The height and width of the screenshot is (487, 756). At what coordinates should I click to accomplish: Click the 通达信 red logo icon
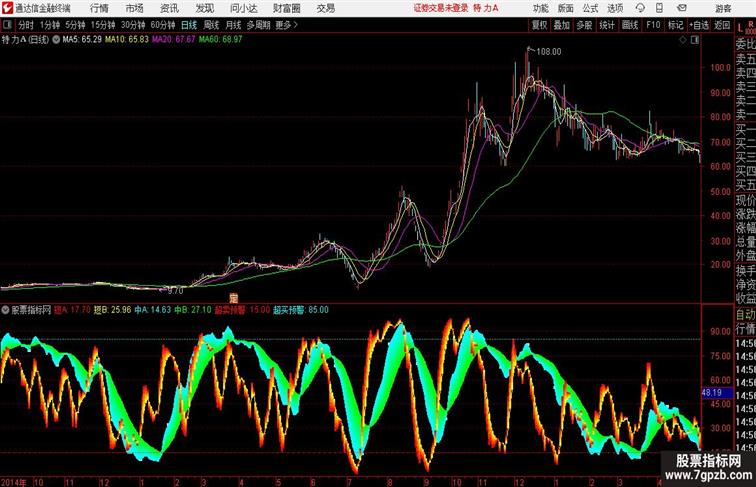(x=7, y=8)
